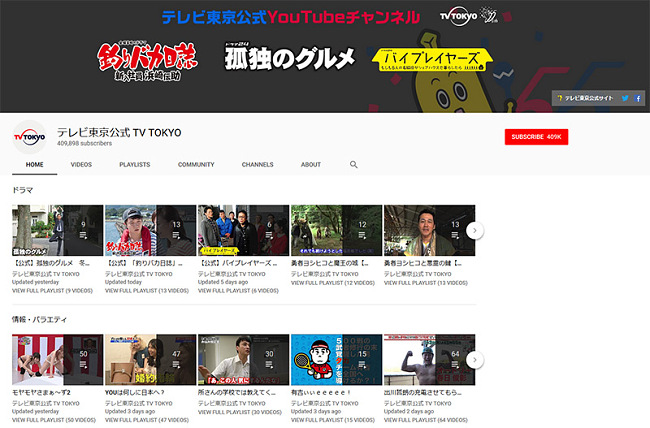Click the テレビ東京公式 TV TOKYO channel name
The height and width of the screenshot is (428, 650).
pos(119,133)
